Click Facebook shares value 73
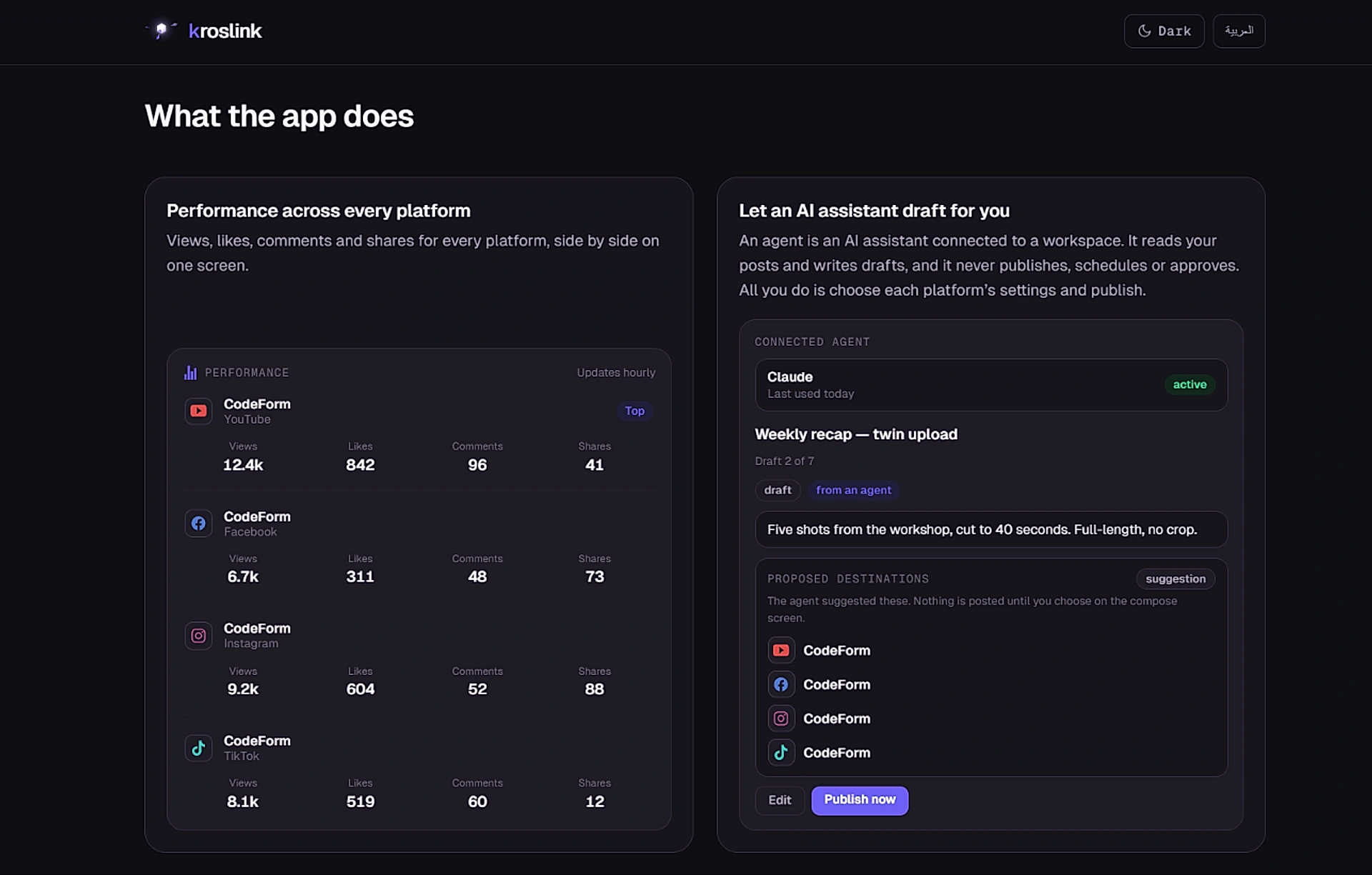The height and width of the screenshot is (875, 1372). pyautogui.click(x=595, y=577)
